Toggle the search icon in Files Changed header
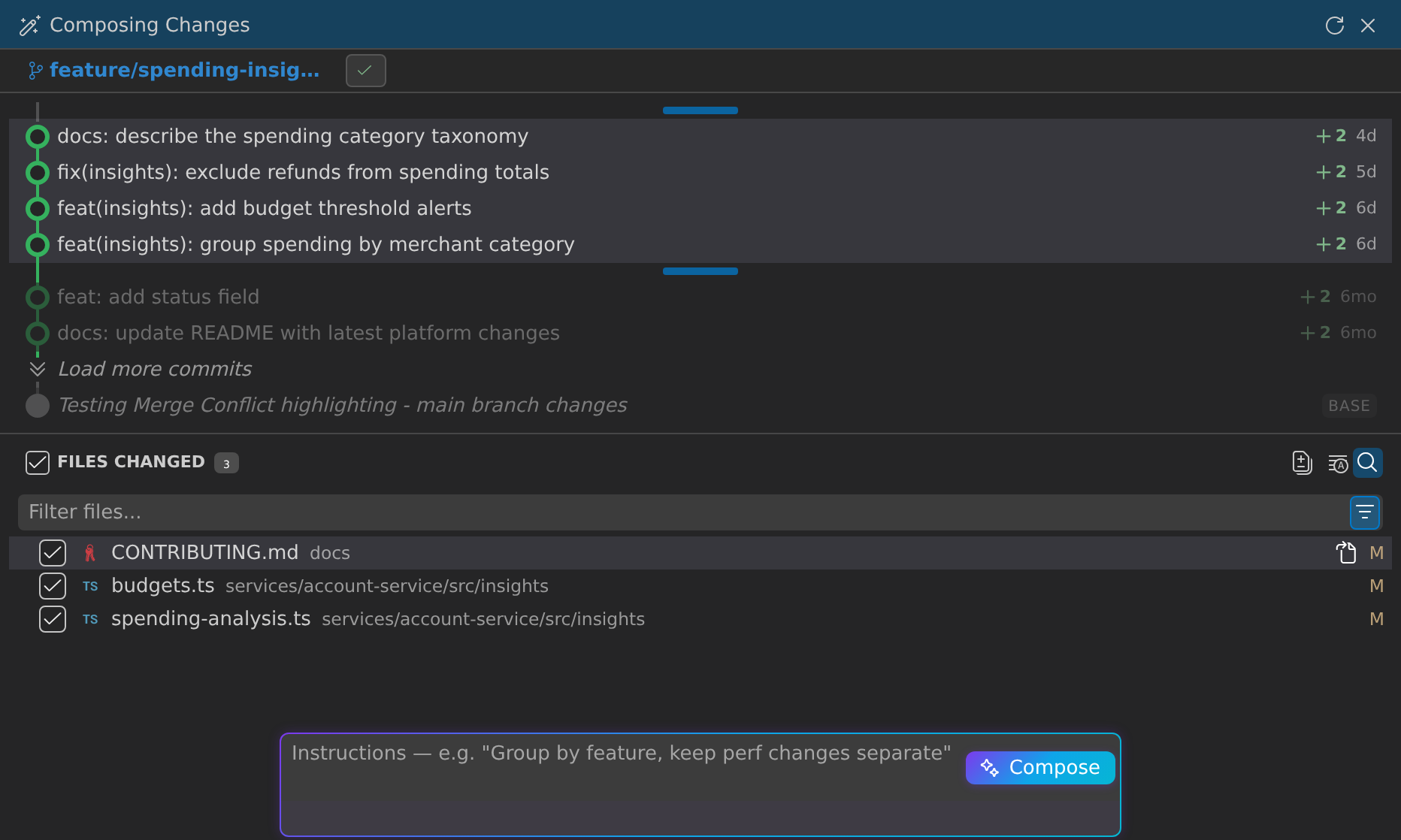 coord(1368,463)
